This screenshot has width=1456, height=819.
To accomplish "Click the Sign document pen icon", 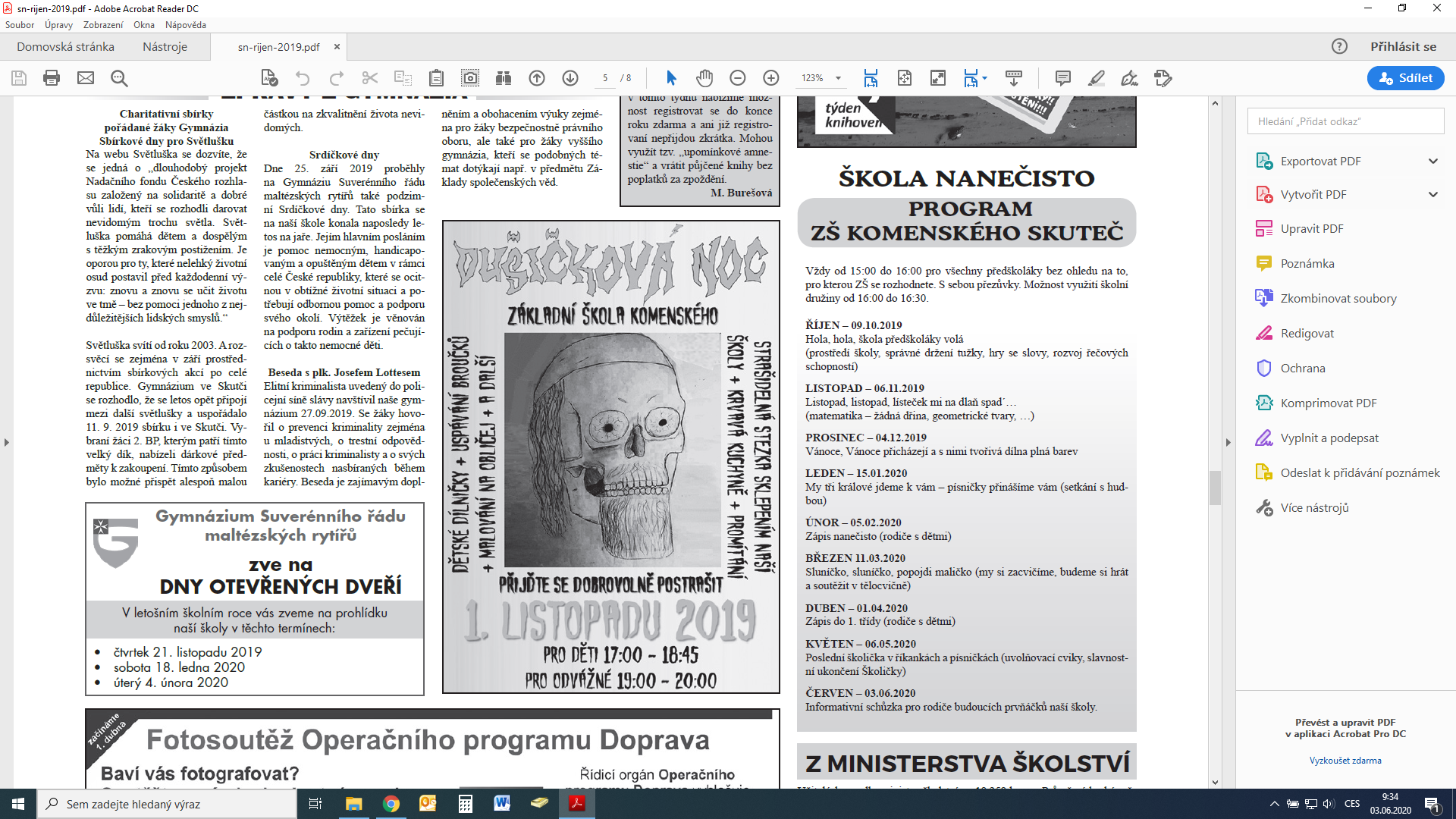I will coord(1130,78).
